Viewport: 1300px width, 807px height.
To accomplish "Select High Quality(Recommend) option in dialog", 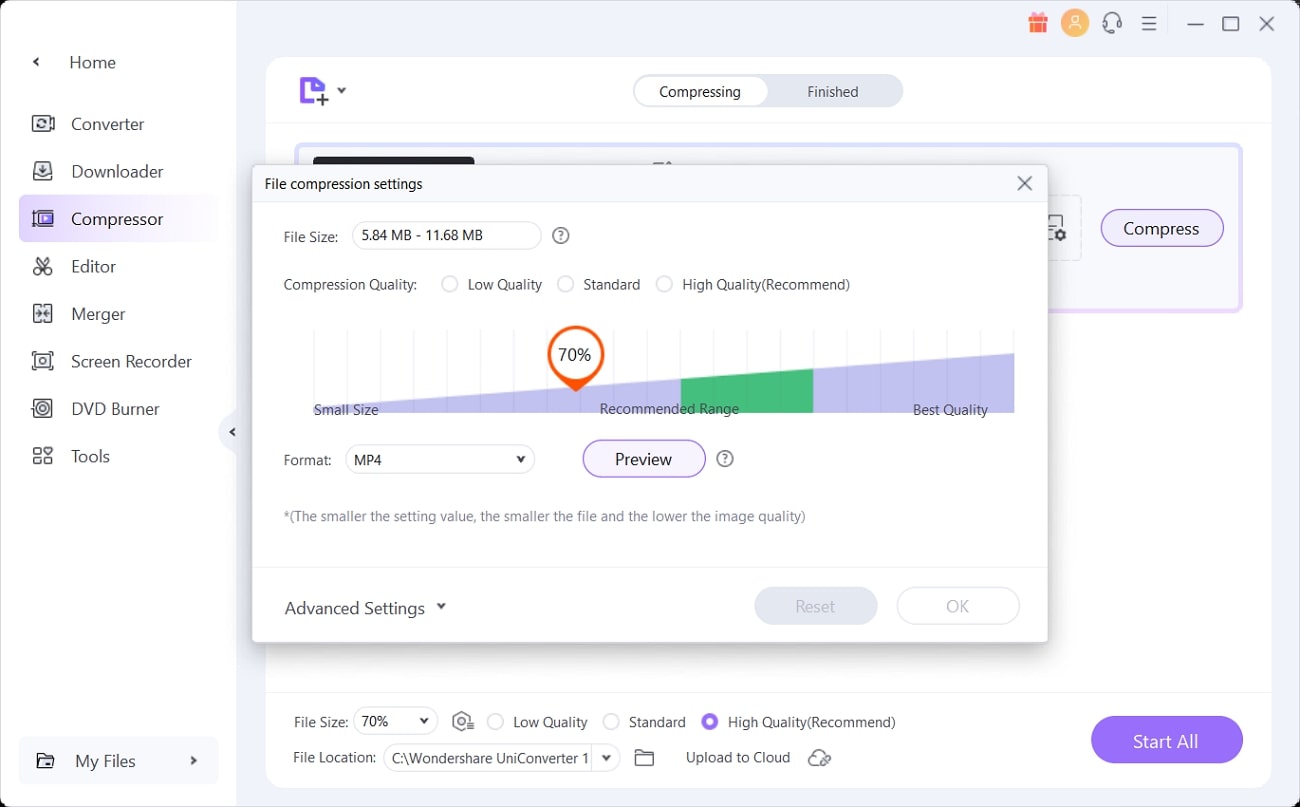I will pyautogui.click(x=664, y=285).
